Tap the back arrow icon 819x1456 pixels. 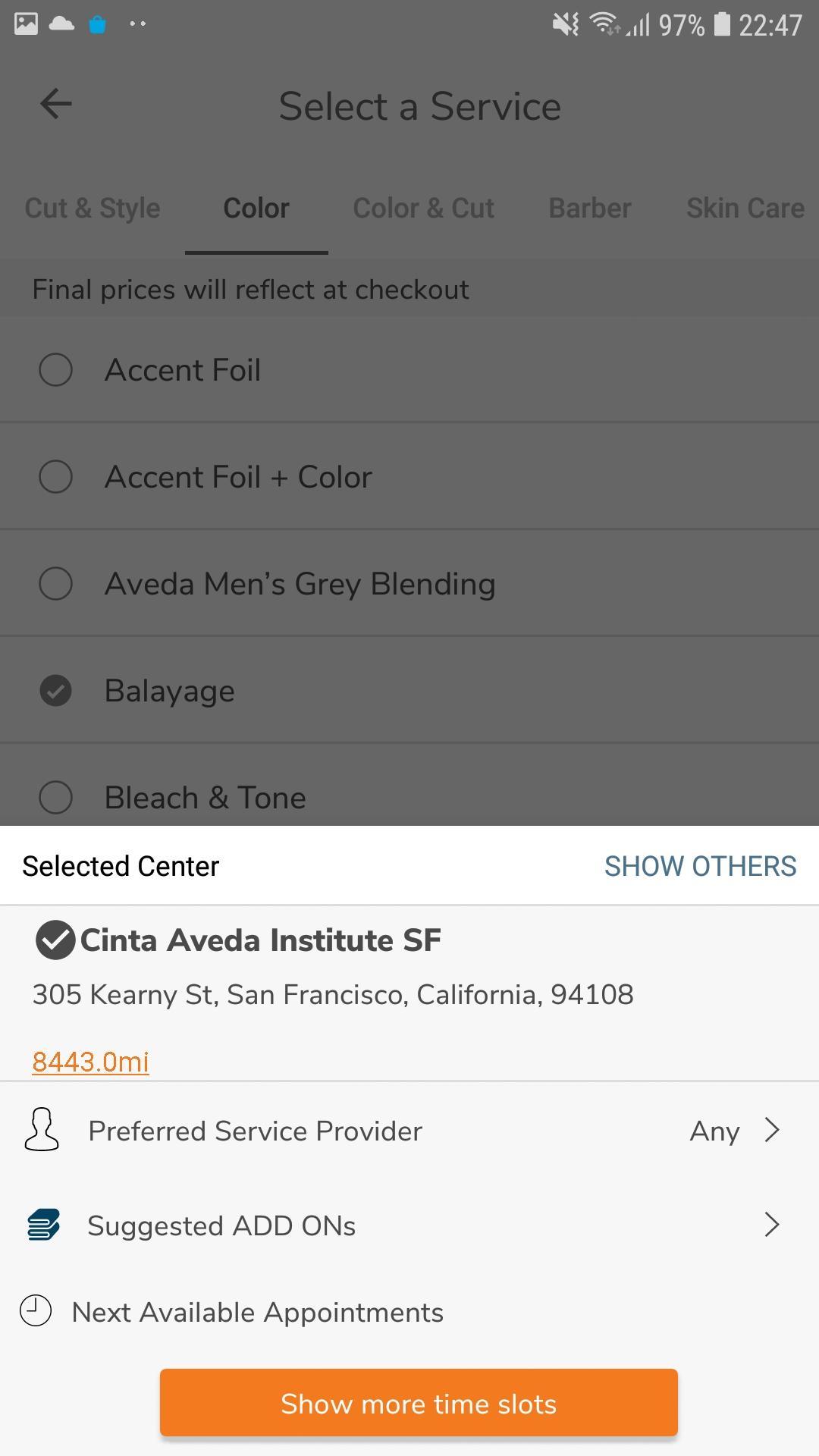tap(55, 104)
